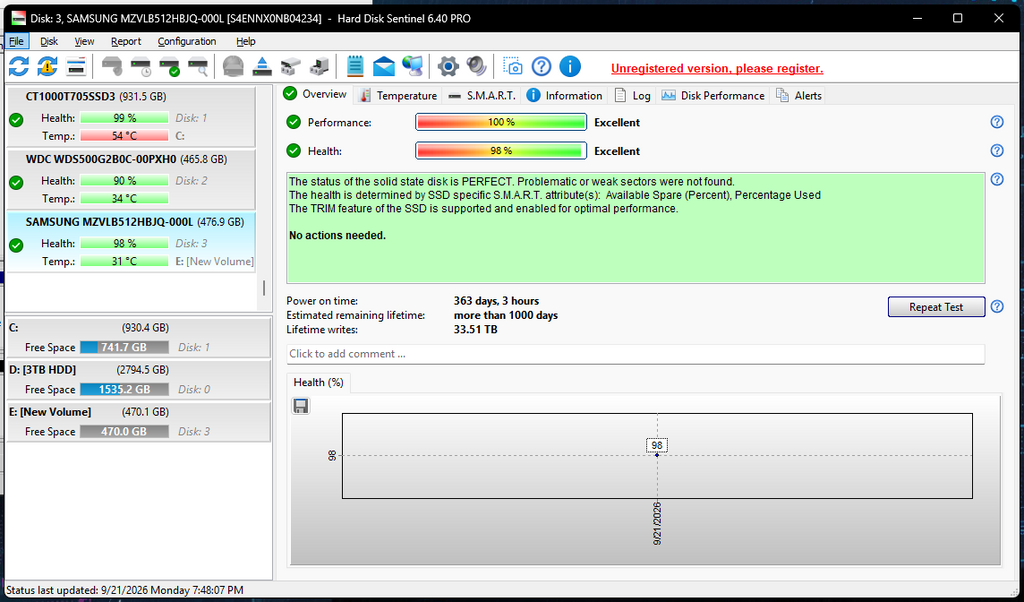The width and height of the screenshot is (1024, 602).
Task: Click the refresh icon with yellow warning sign
Action: (x=48, y=66)
